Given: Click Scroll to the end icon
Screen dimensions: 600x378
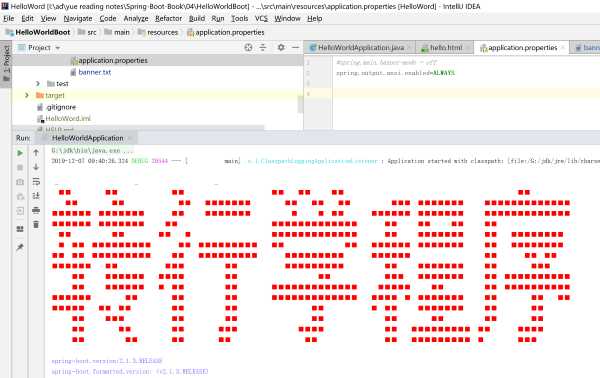Looking at the screenshot, I should pos(36,196).
